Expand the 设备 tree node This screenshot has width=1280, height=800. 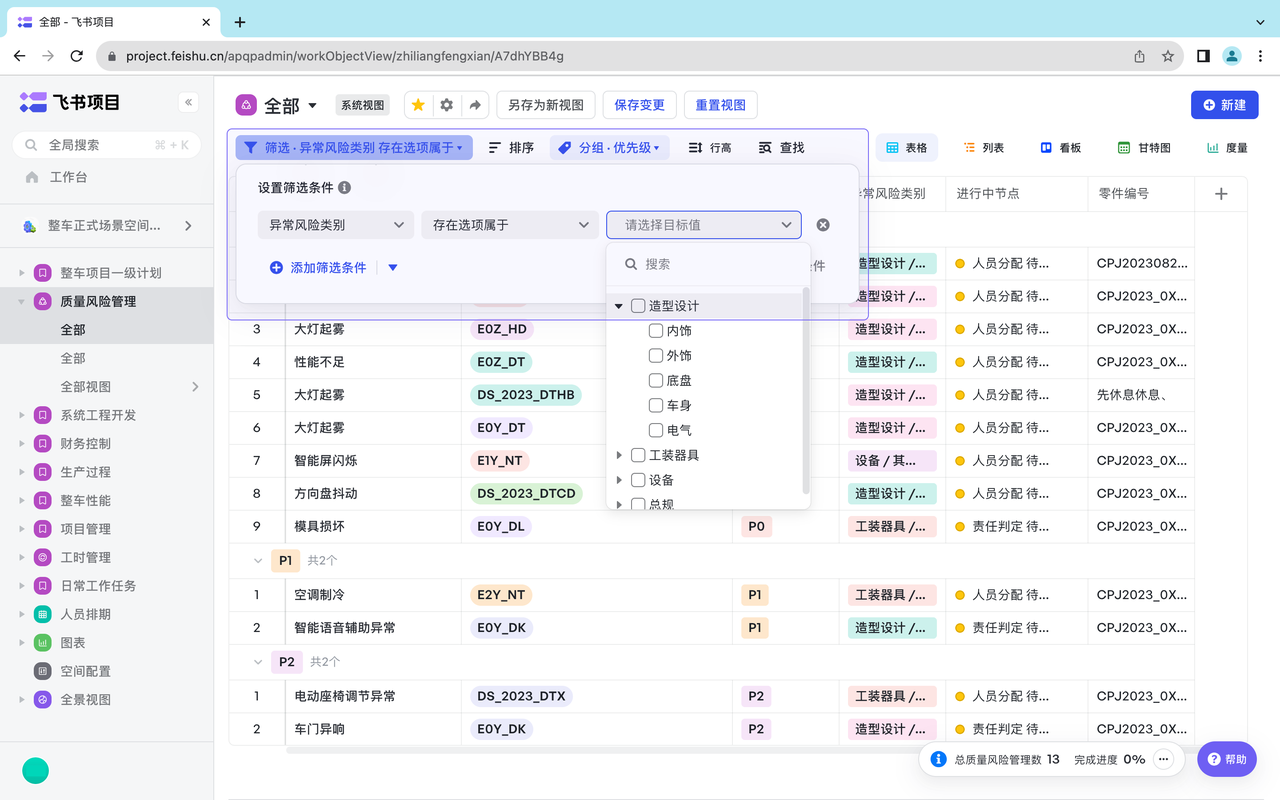(619, 481)
